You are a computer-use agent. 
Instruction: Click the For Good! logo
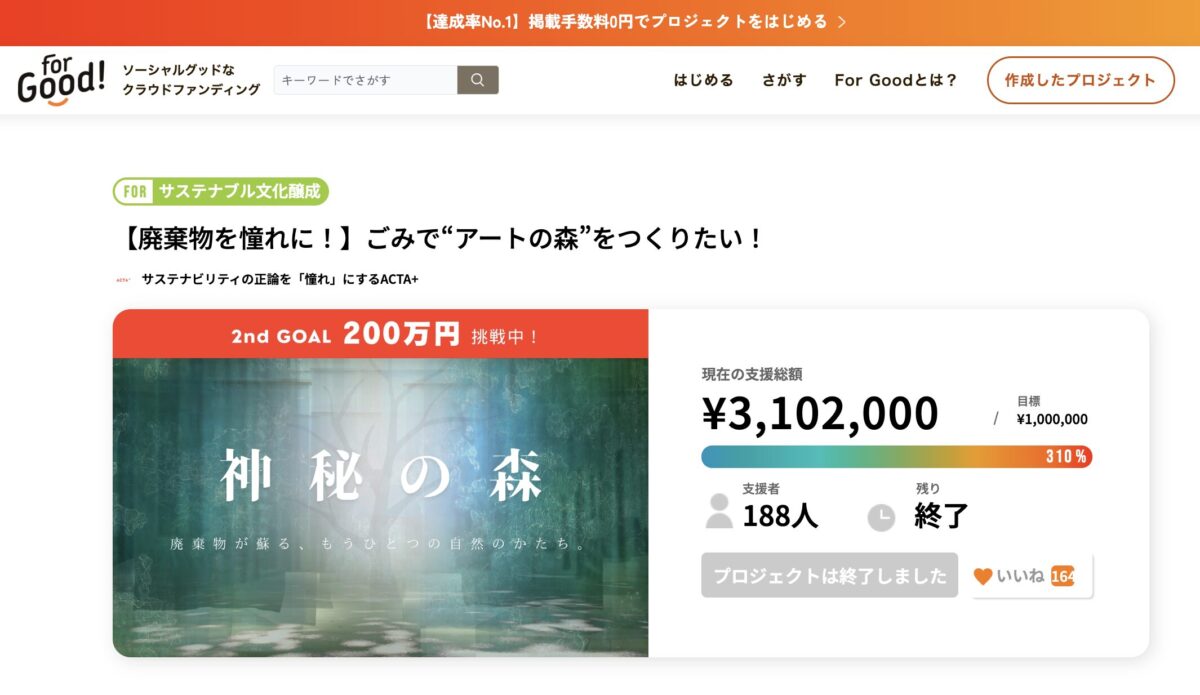click(x=60, y=81)
